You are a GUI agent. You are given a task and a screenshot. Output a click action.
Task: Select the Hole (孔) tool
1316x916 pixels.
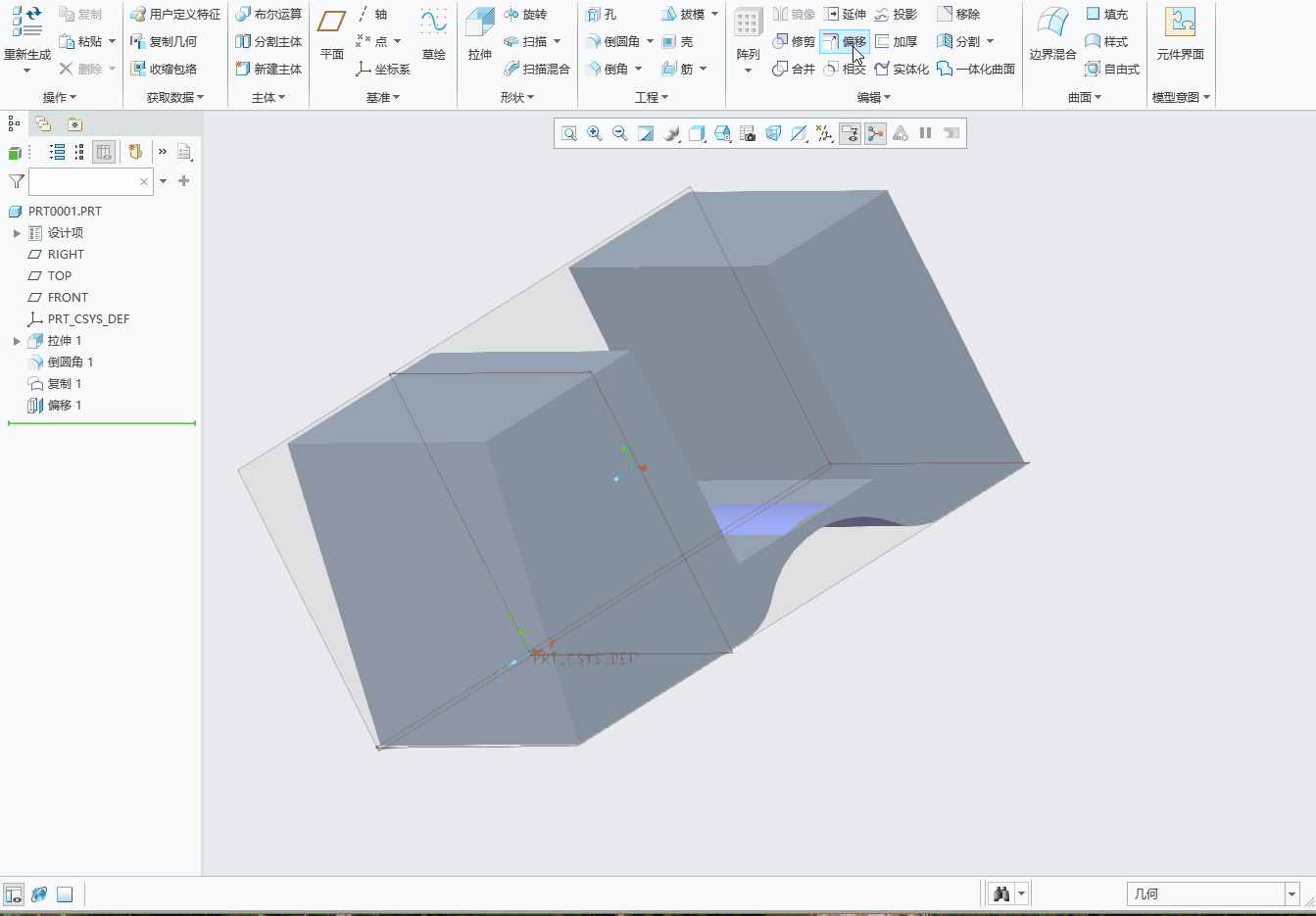602,14
